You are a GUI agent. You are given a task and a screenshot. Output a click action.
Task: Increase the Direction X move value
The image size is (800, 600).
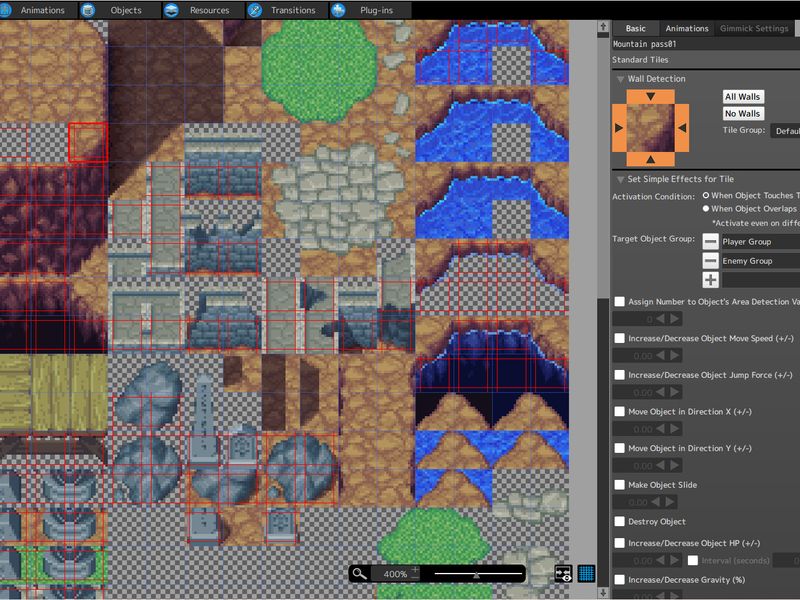click(x=674, y=429)
